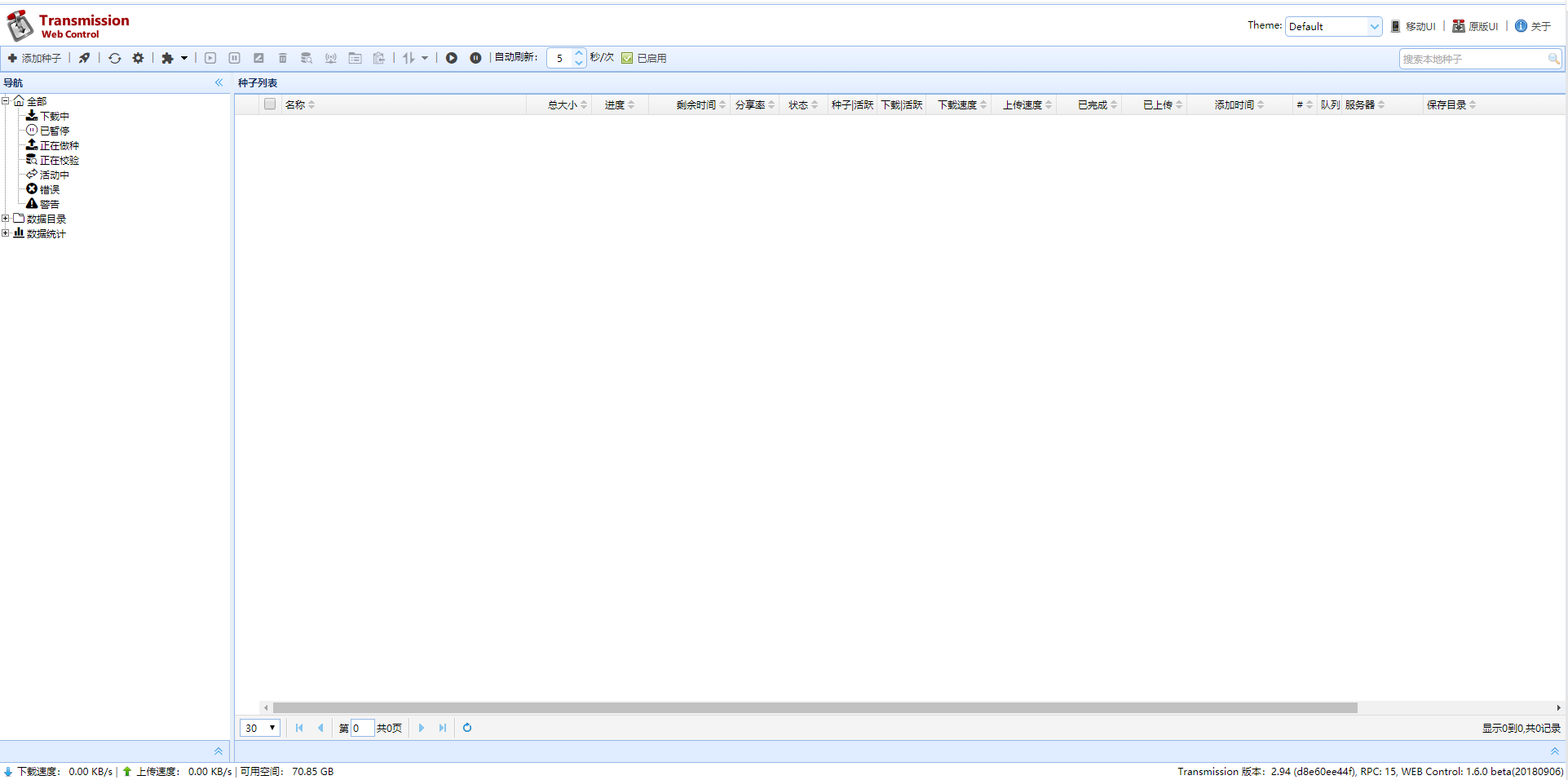
Task: Click the reload circular arrows toolbar icon
Action: [115, 58]
